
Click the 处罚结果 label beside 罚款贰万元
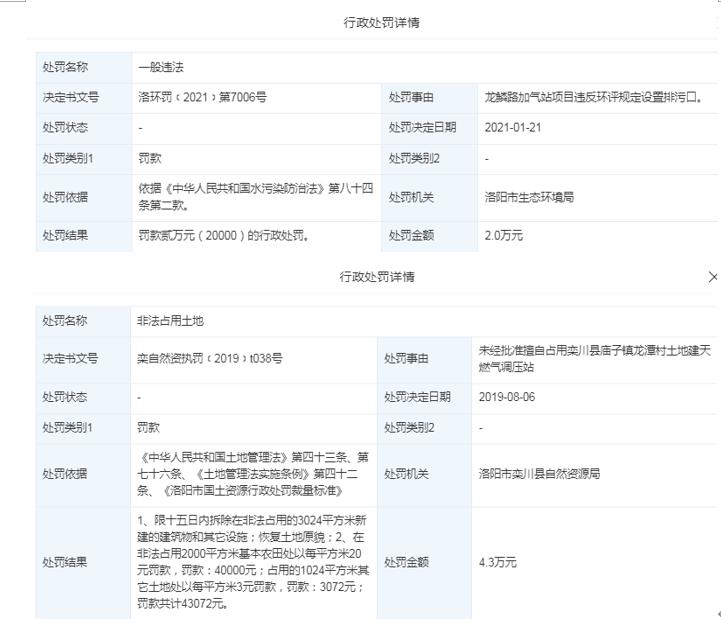coord(65,235)
